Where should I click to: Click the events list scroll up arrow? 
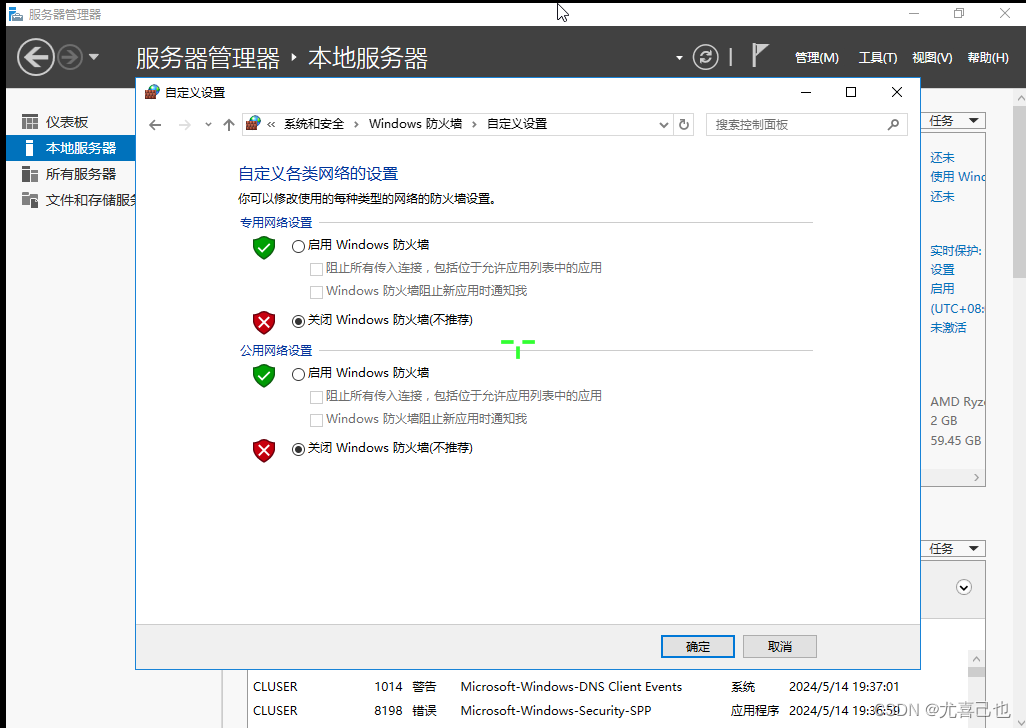[976, 659]
